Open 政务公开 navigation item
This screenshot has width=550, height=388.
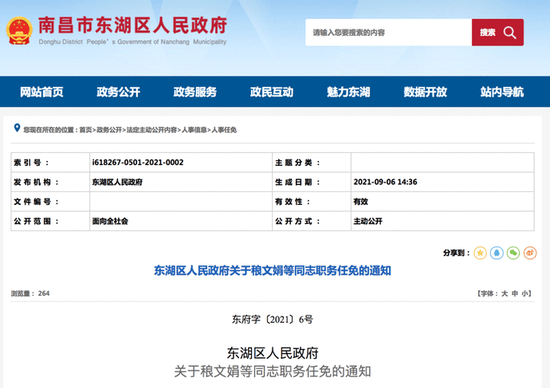[x=118, y=92]
